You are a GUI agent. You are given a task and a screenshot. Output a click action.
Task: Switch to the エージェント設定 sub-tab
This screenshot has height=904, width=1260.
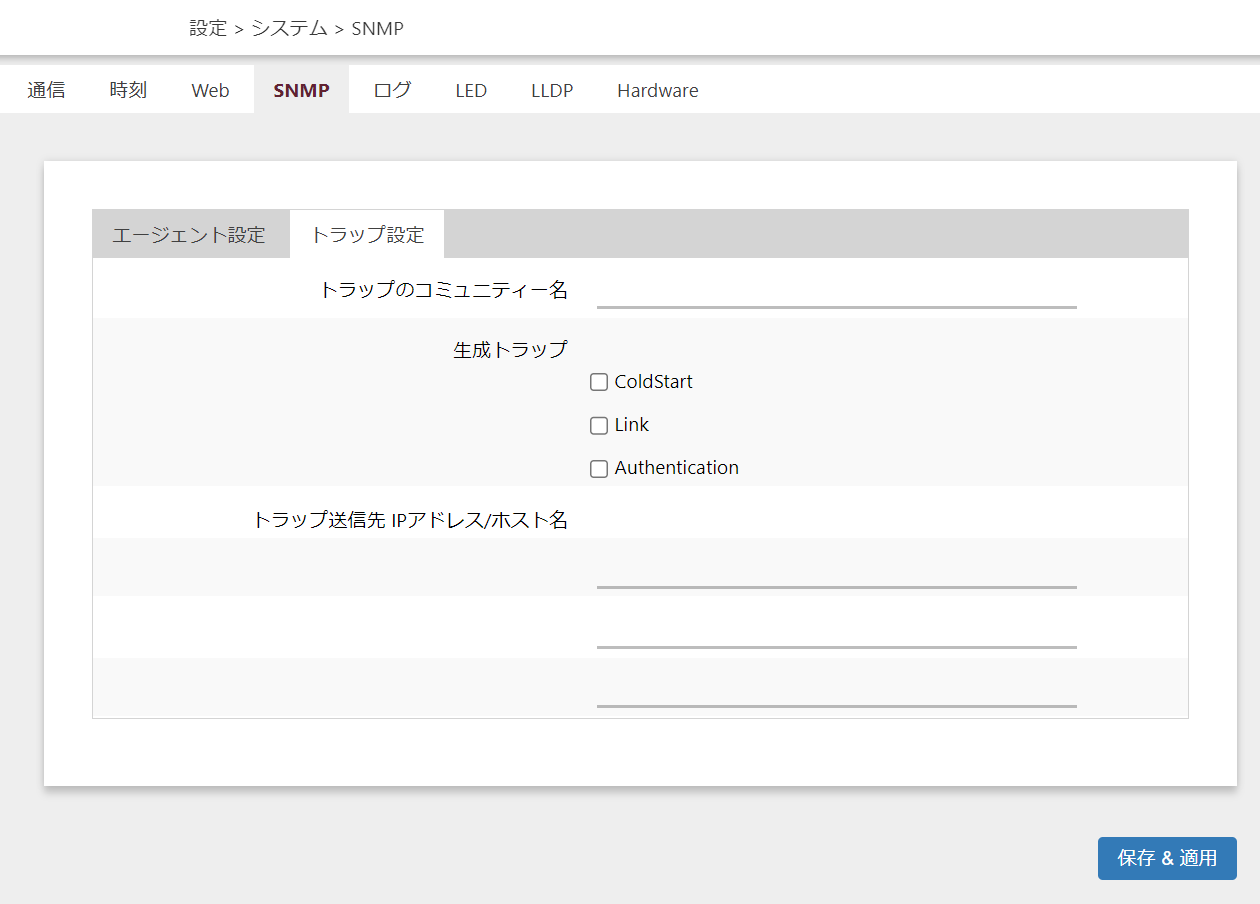pos(189,235)
